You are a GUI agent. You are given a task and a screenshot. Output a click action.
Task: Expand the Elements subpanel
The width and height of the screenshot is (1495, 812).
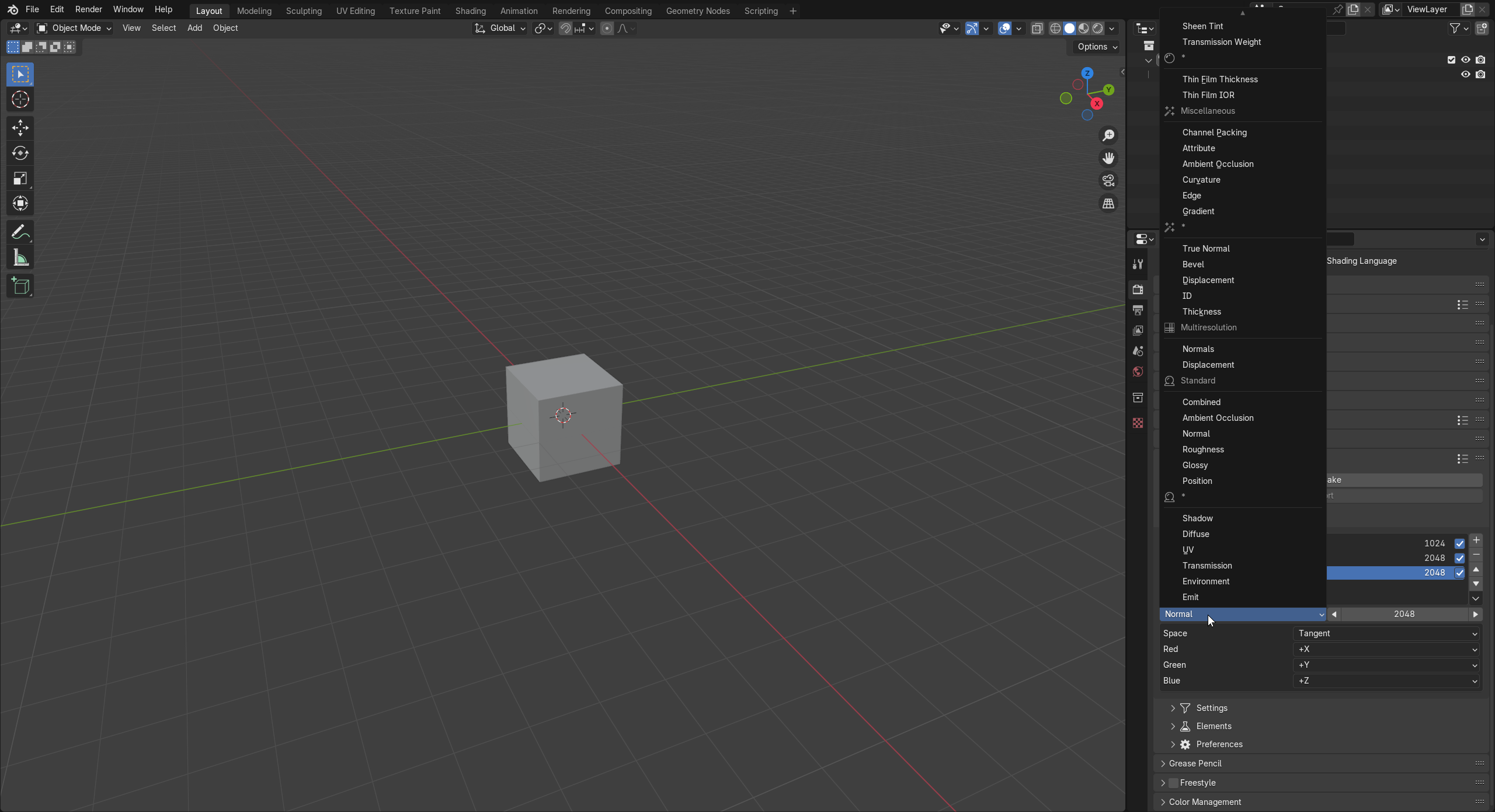[x=1213, y=726]
